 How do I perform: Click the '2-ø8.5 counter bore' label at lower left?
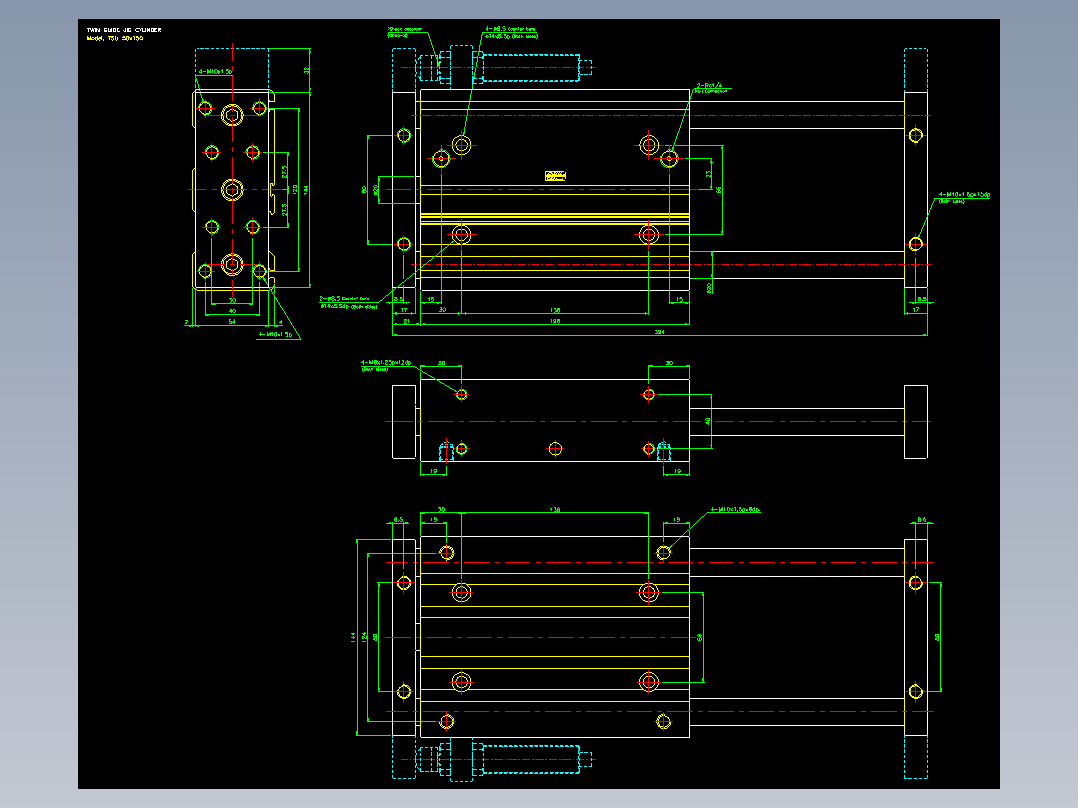(344, 298)
